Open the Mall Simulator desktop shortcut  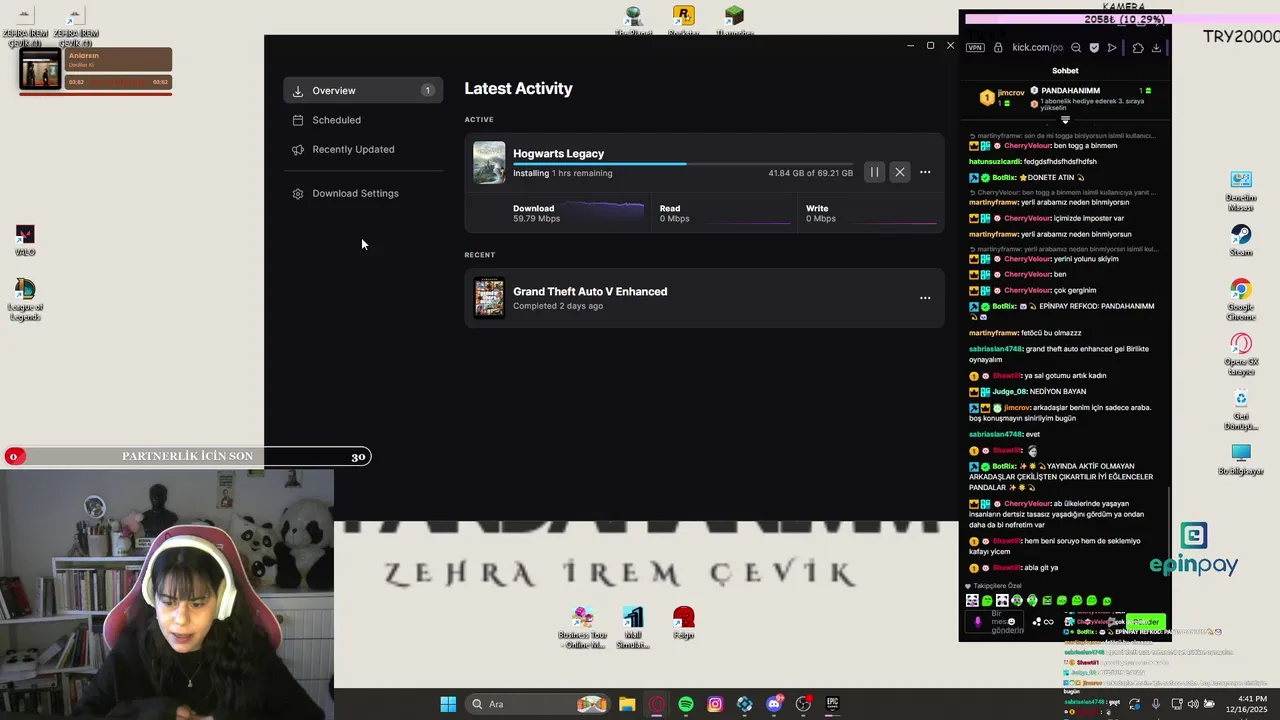(x=633, y=628)
